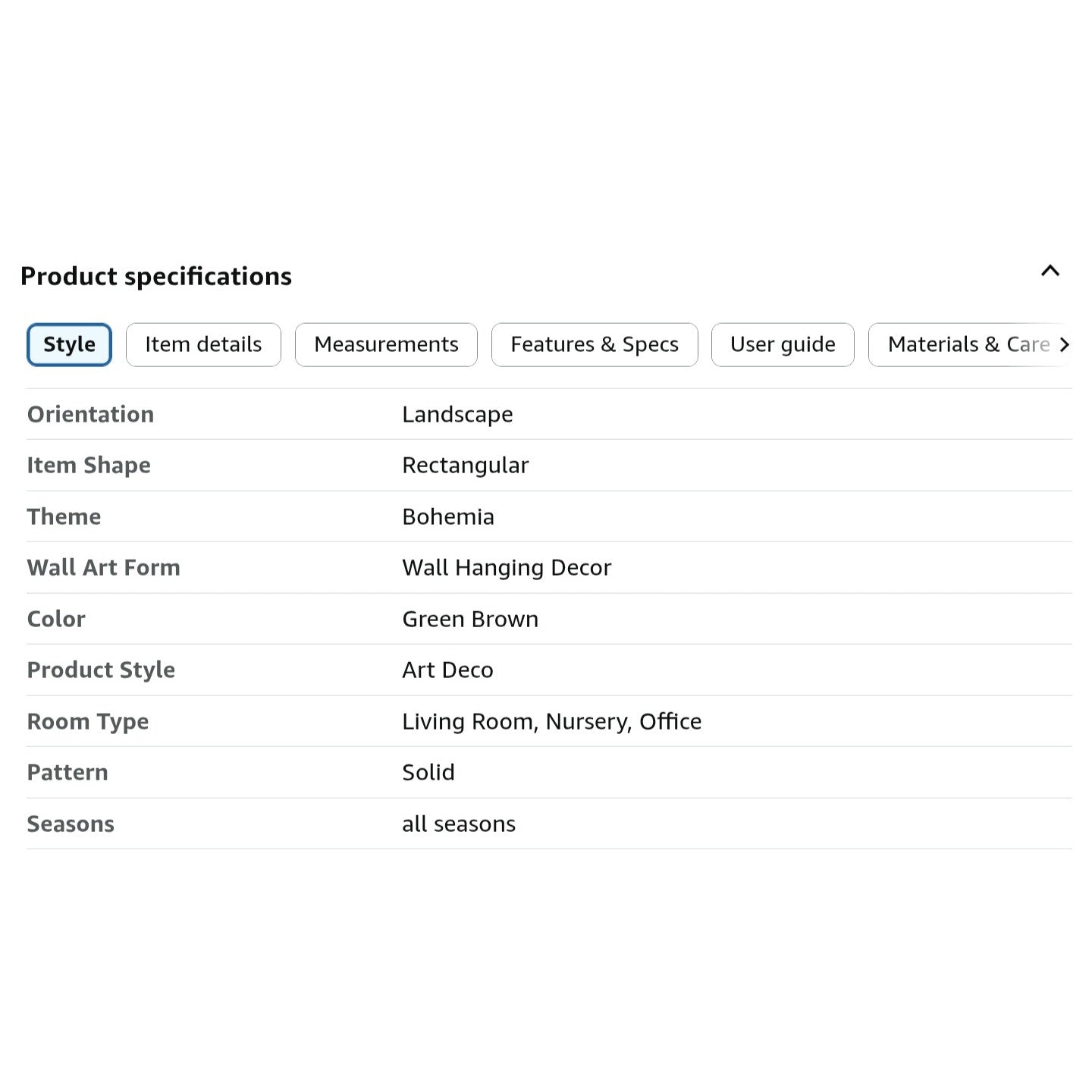Collapse the Product specifications section
Image resolution: width=1092 pixels, height=1092 pixels.
pyautogui.click(x=1050, y=271)
